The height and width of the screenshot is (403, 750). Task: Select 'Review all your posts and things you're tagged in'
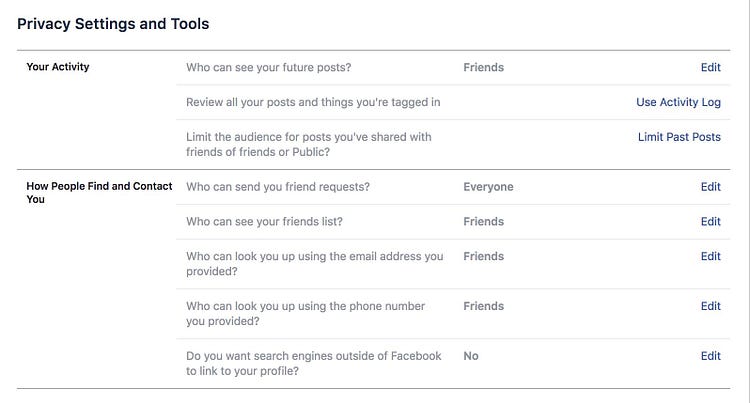coord(313,102)
